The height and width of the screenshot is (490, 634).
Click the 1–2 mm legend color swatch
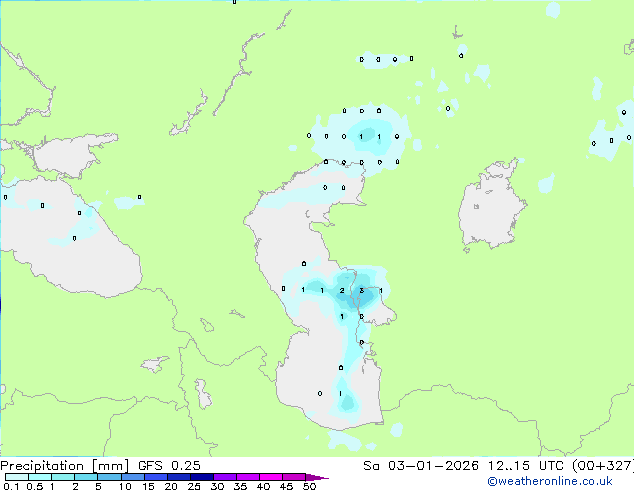tap(63, 477)
